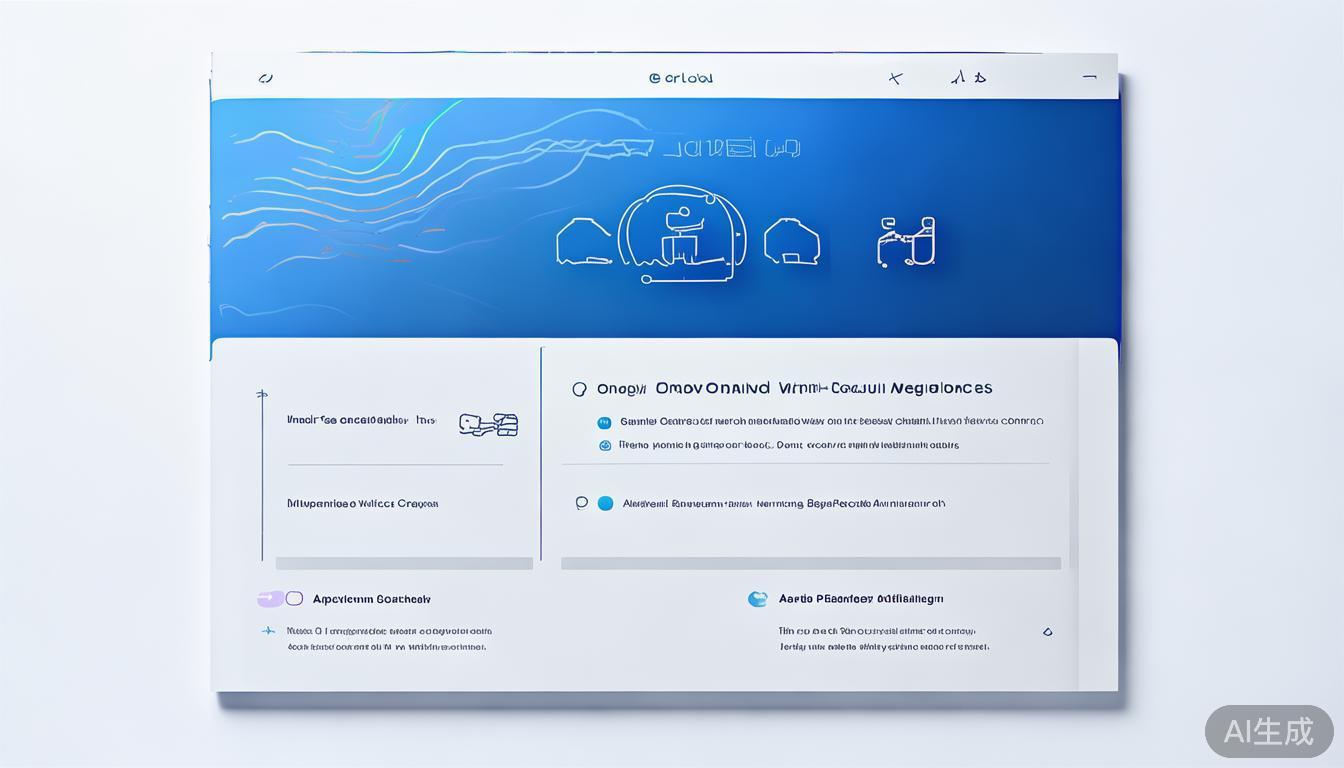Click the small house-shaped icon left of the dome
The height and width of the screenshot is (768, 1344).
[x=584, y=243]
